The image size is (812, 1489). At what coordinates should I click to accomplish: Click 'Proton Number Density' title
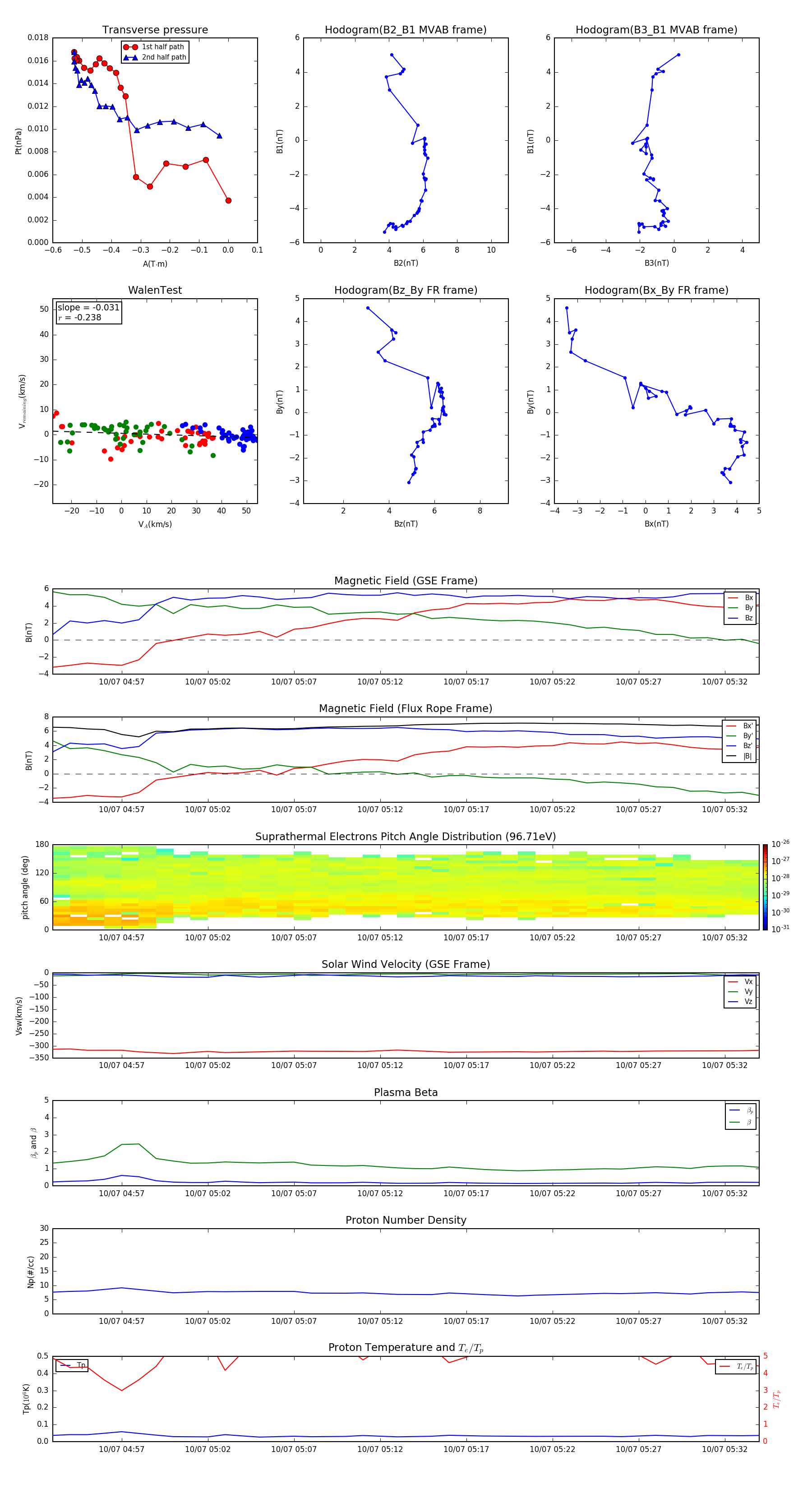406,1220
